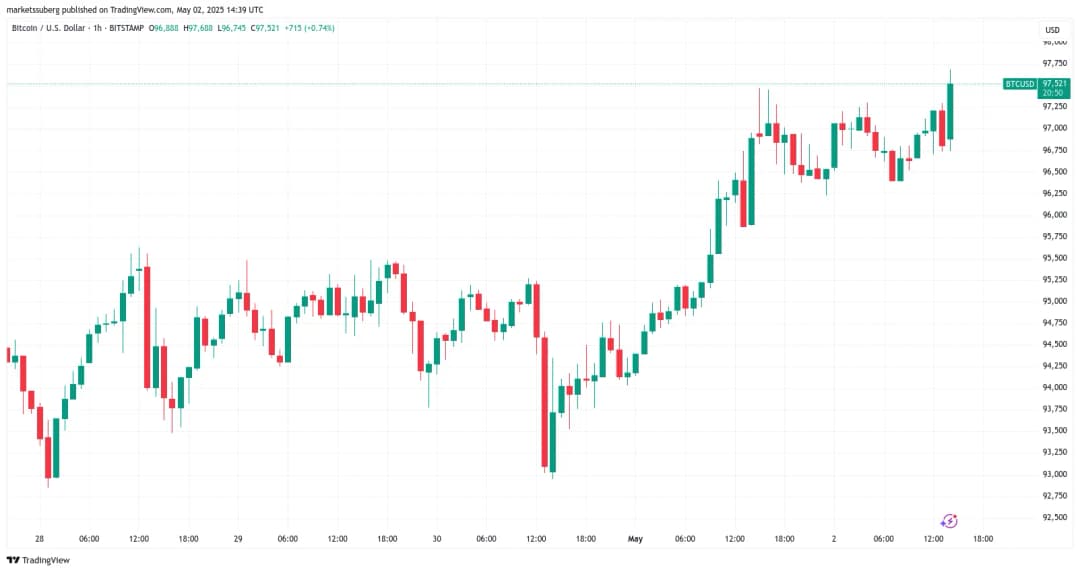
Task: Click the 29 date label on time axis
Action: tap(238, 539)
